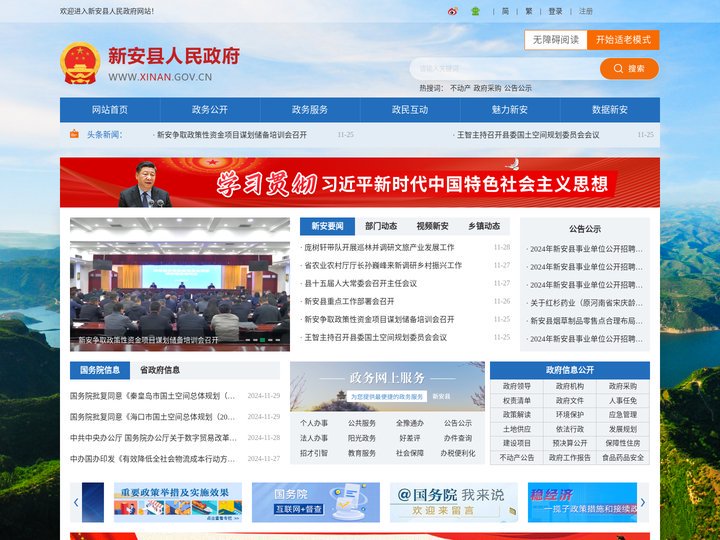Open 政府工作报告 under 政府信息公开
Viewport: 720px width, 540px height.
coord(570,458)
